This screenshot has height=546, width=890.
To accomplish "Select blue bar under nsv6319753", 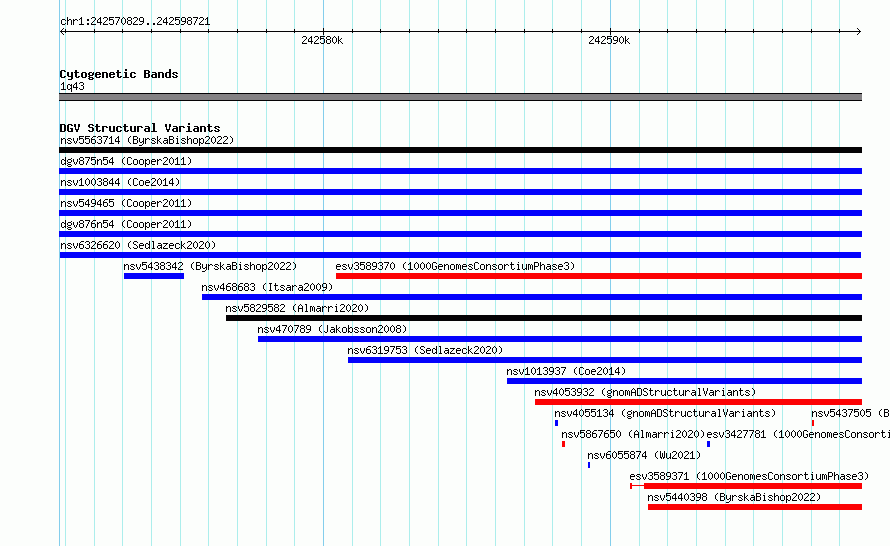I will click(x=604, y=360).
